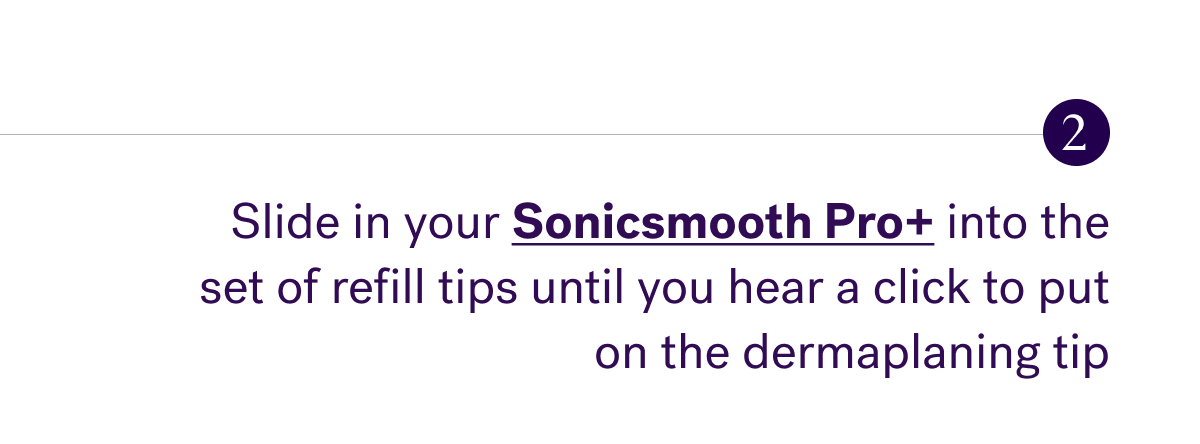1200x444 pixels.
Task: Click the horizontal divider line beside step 2
Action: coord(521,133)
